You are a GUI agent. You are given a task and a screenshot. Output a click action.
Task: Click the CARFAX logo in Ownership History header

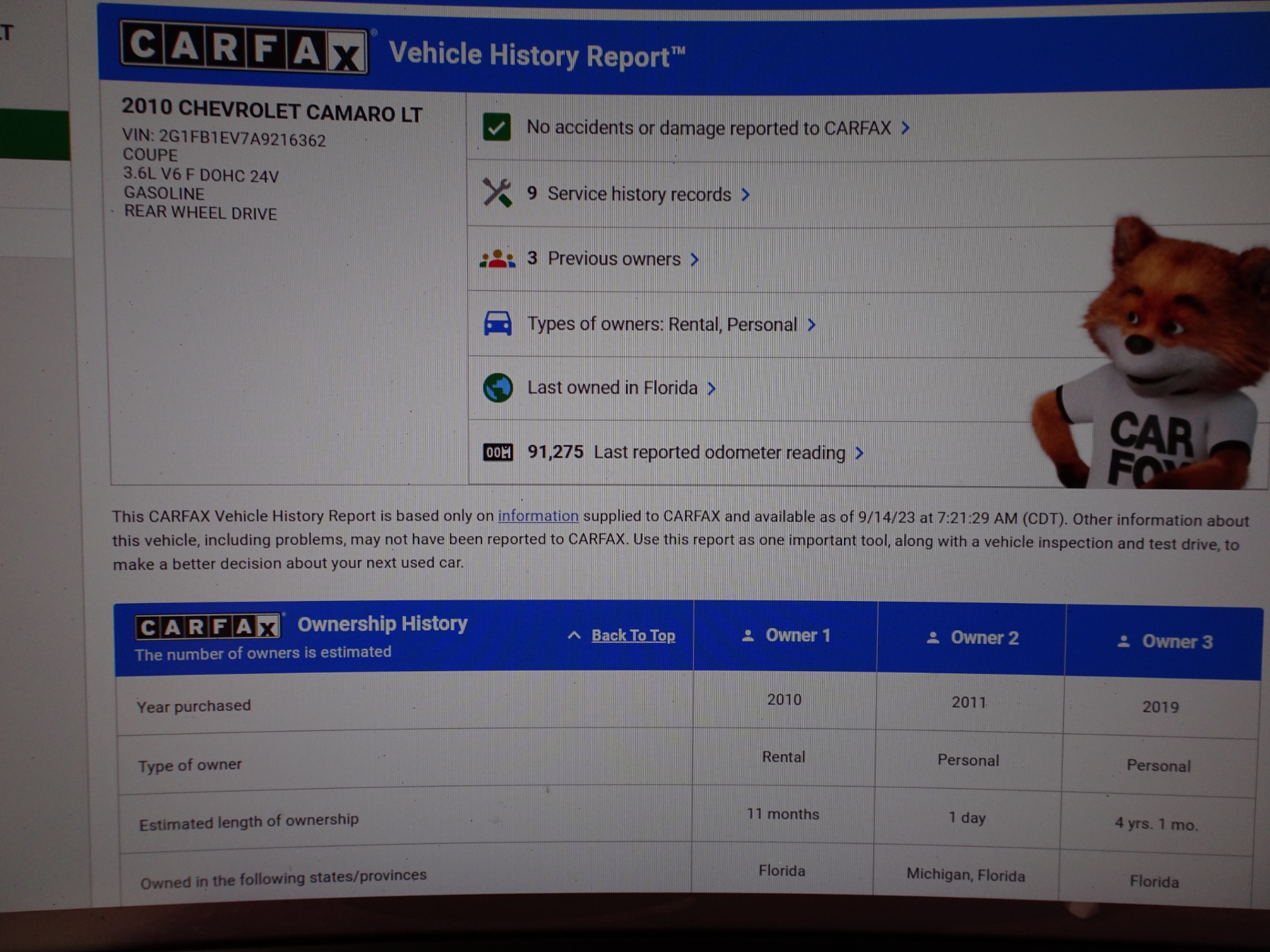pos(208,626)
